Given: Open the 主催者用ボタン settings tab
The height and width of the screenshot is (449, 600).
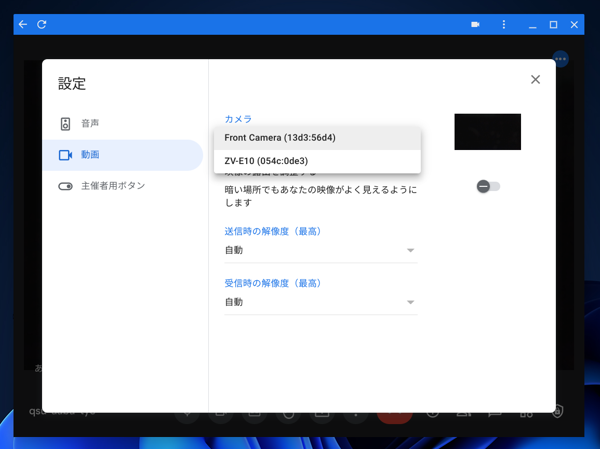Looking at the screenshot, I should pos(122,186).
